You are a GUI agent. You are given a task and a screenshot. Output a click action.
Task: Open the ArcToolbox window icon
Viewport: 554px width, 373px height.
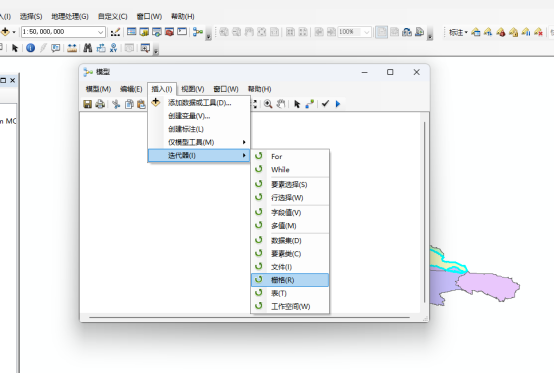coord(170,32)
